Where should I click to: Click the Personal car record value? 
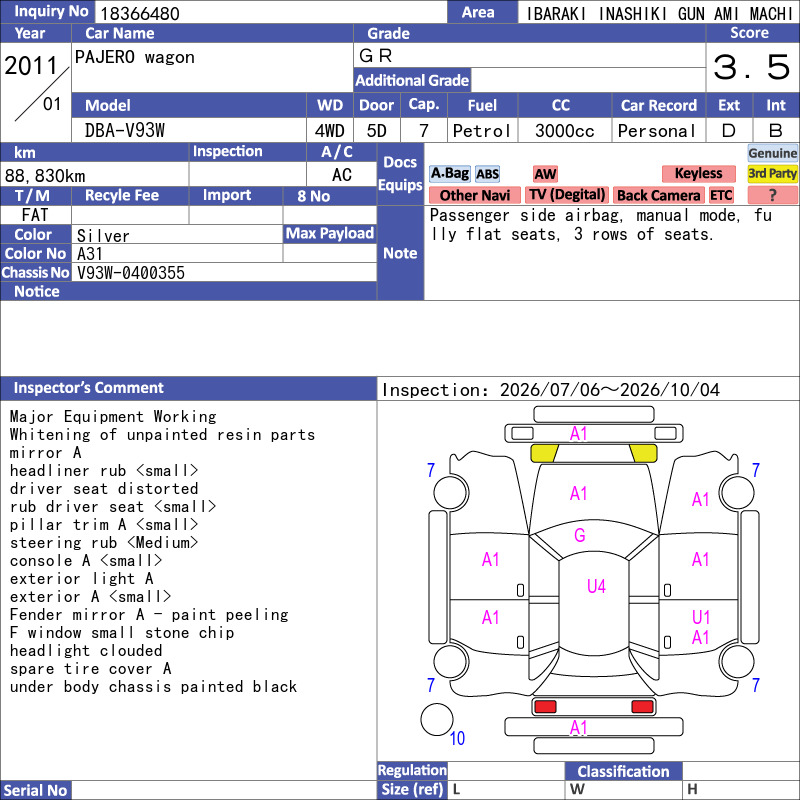click(x=657, y=131)
